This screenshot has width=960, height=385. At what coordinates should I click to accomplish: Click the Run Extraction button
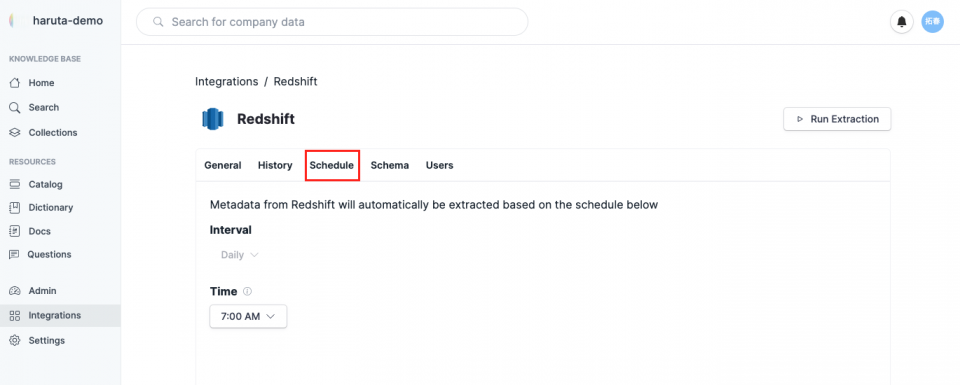(837, 119)
